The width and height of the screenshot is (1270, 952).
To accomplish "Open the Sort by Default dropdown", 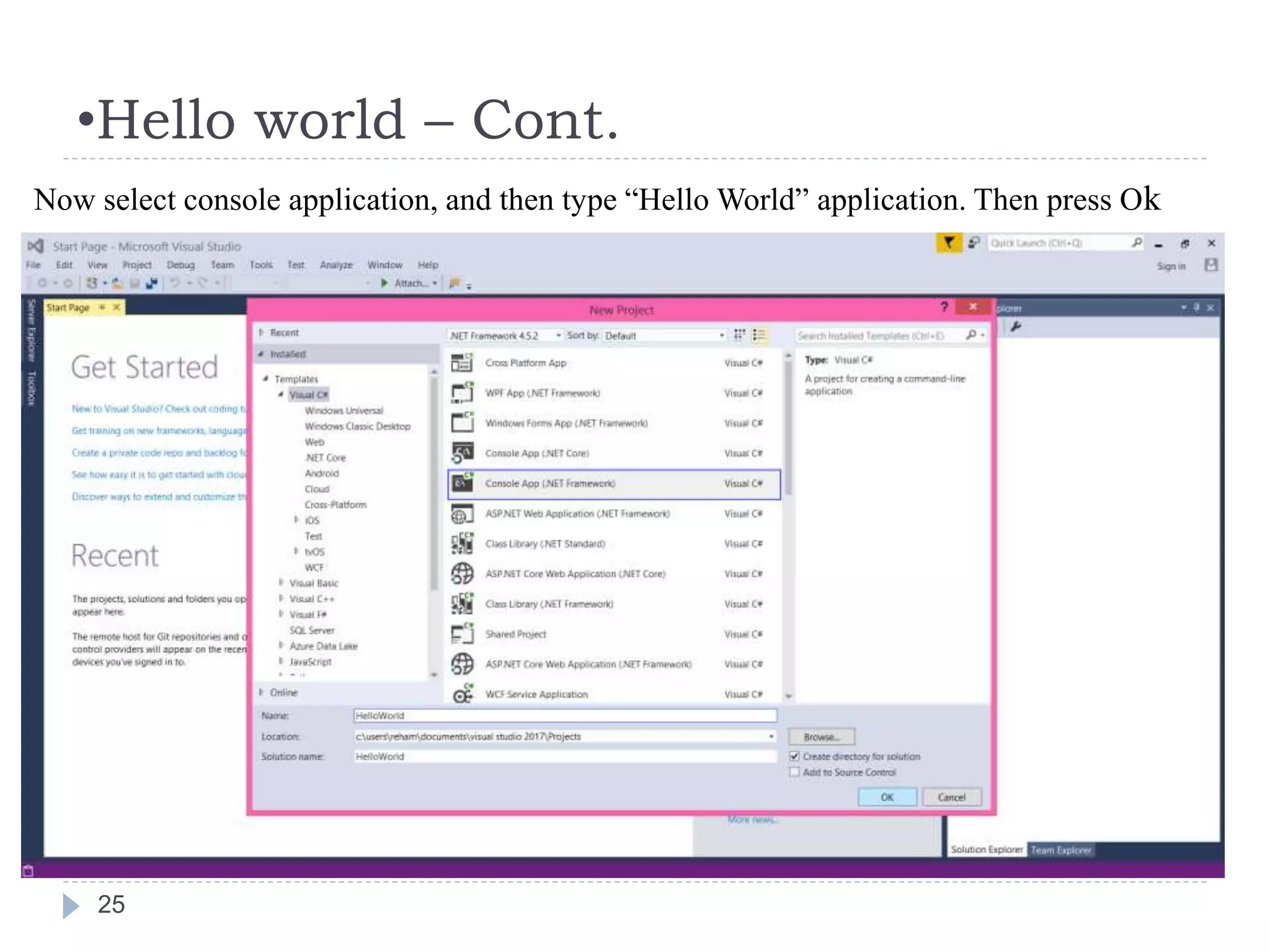I will click(664, 335).
